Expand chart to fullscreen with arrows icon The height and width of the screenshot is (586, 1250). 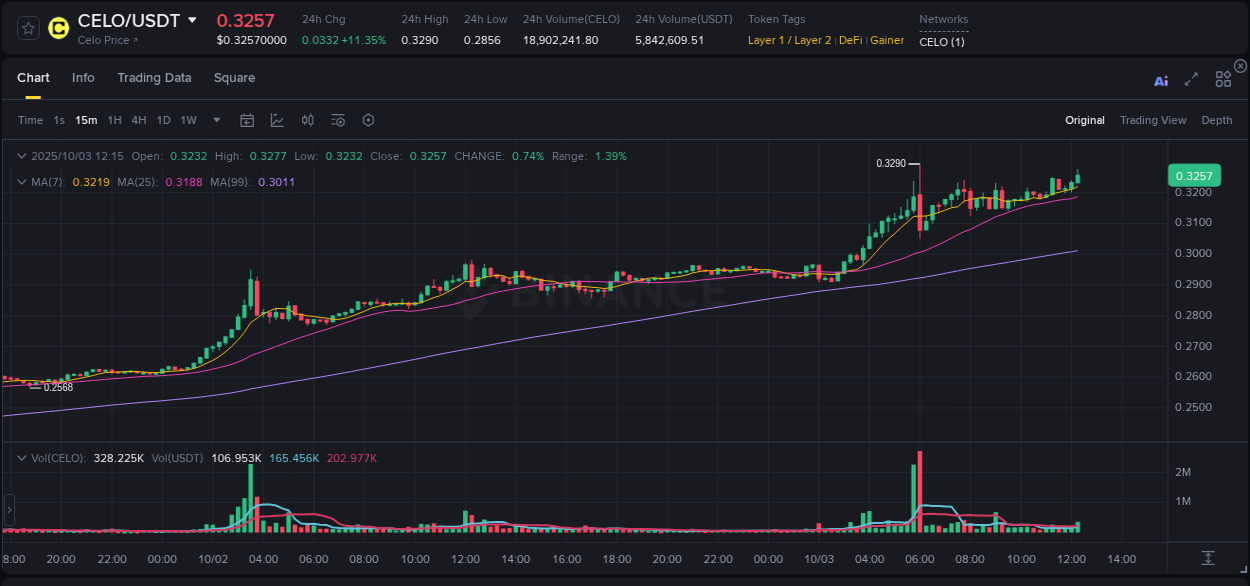1191,80
